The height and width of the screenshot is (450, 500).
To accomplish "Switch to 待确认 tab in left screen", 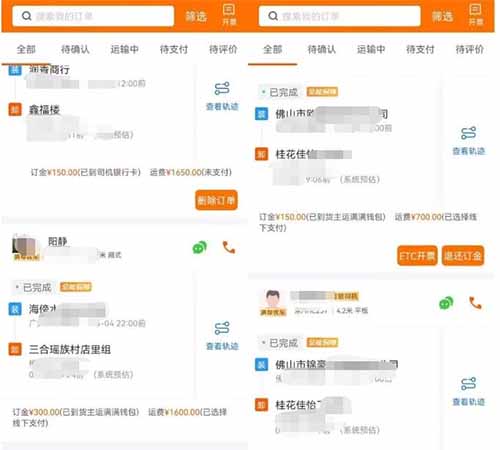I will coord(75,50).
